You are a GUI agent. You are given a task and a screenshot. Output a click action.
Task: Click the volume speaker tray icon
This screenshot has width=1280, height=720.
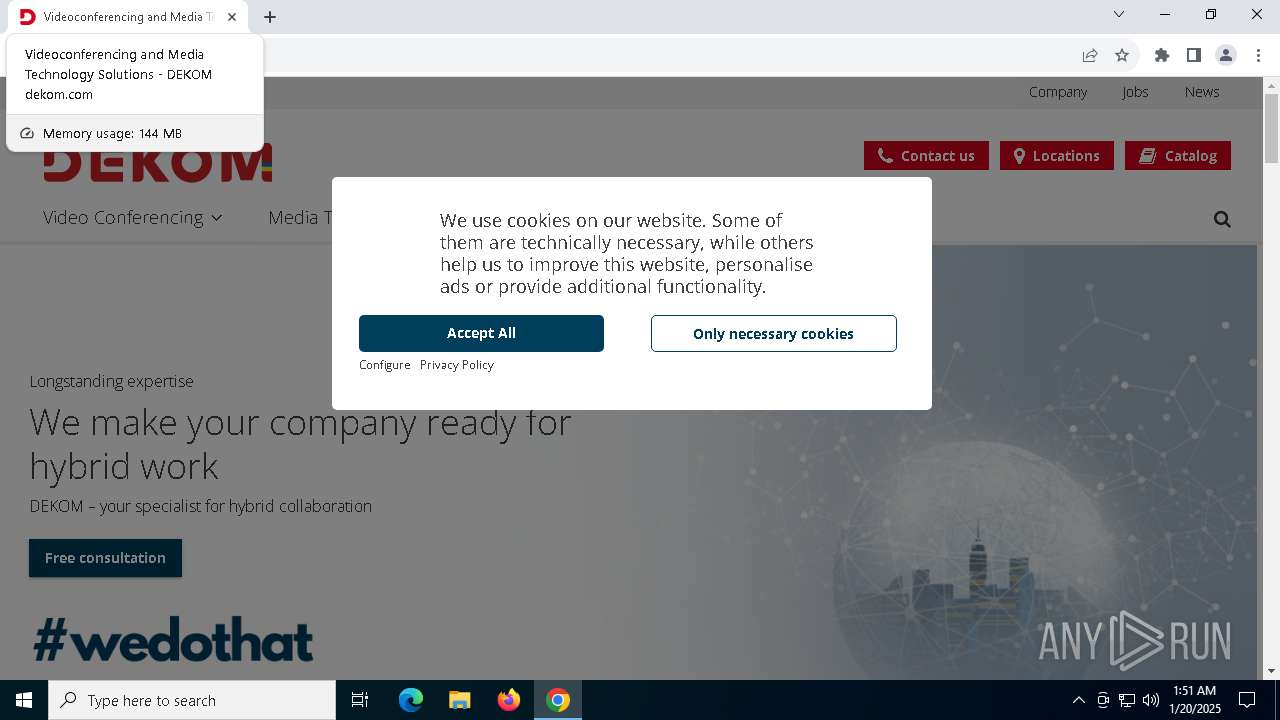pos(1150,700)
